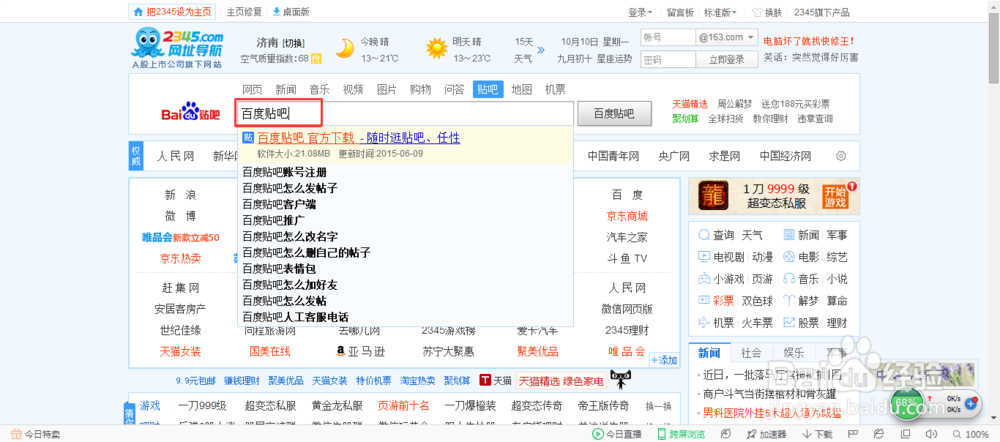Click the gamepad icon beside 小游戏
This screenshot has width=1000, height=442.
703,279
